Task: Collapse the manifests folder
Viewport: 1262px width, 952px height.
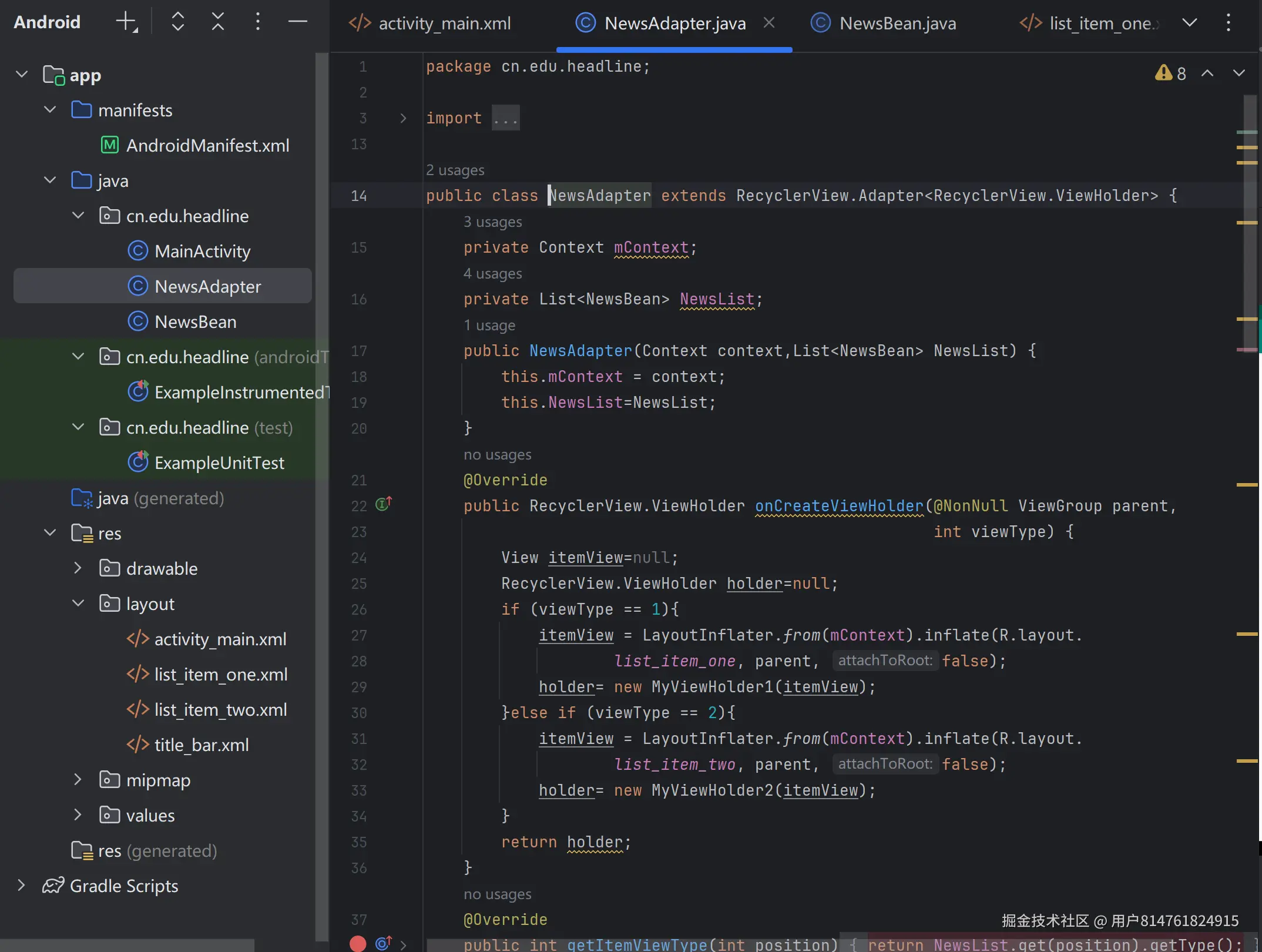Action: coord(50,110)
